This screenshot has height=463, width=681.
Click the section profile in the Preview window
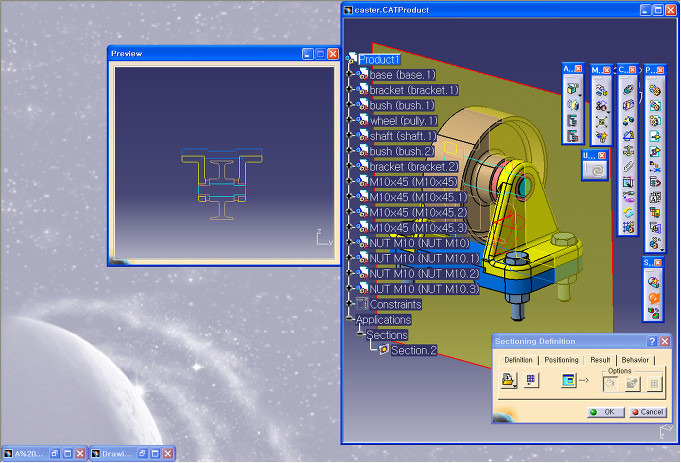pos(222,184)
